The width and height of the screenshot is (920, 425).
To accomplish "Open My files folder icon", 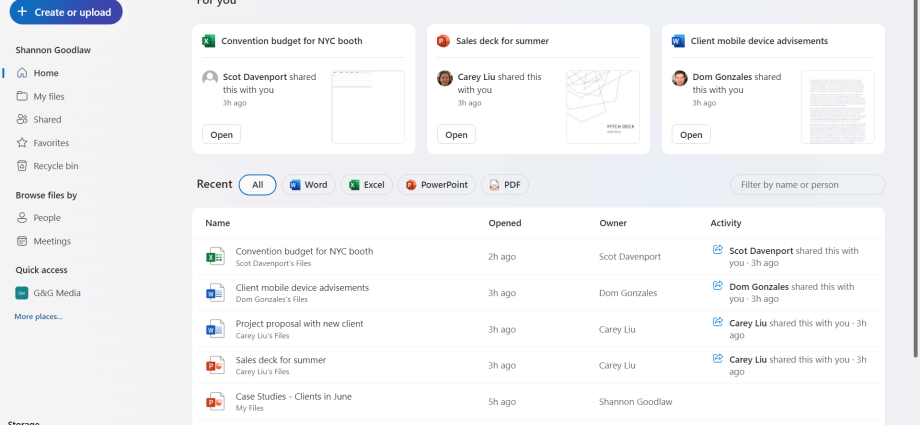I will [x=22, y=96].
